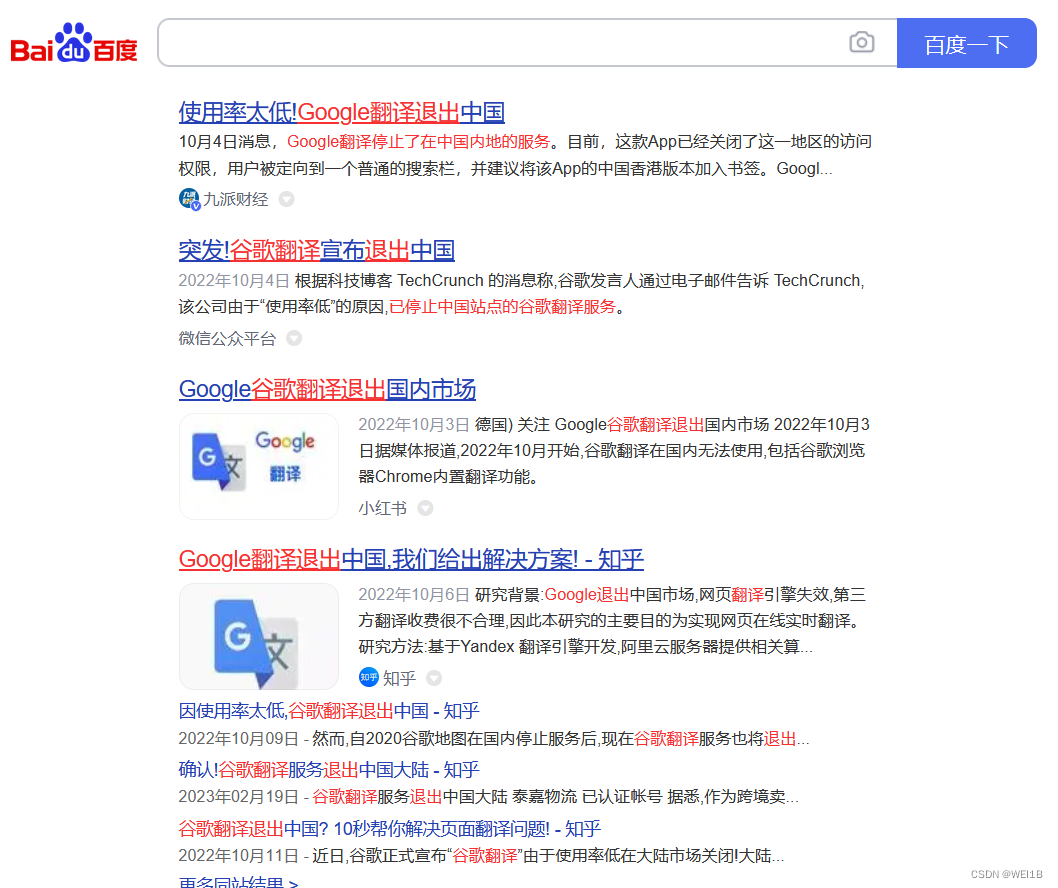The width and height of the screenshot is (1058, 888).
Task: Open camera image search icon
Action: (x=862, y=43)
